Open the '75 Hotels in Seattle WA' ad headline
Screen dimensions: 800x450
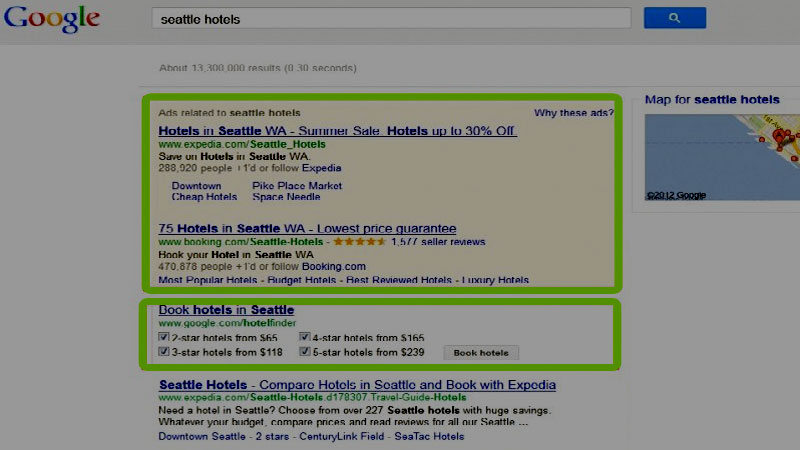pos(307,229)
